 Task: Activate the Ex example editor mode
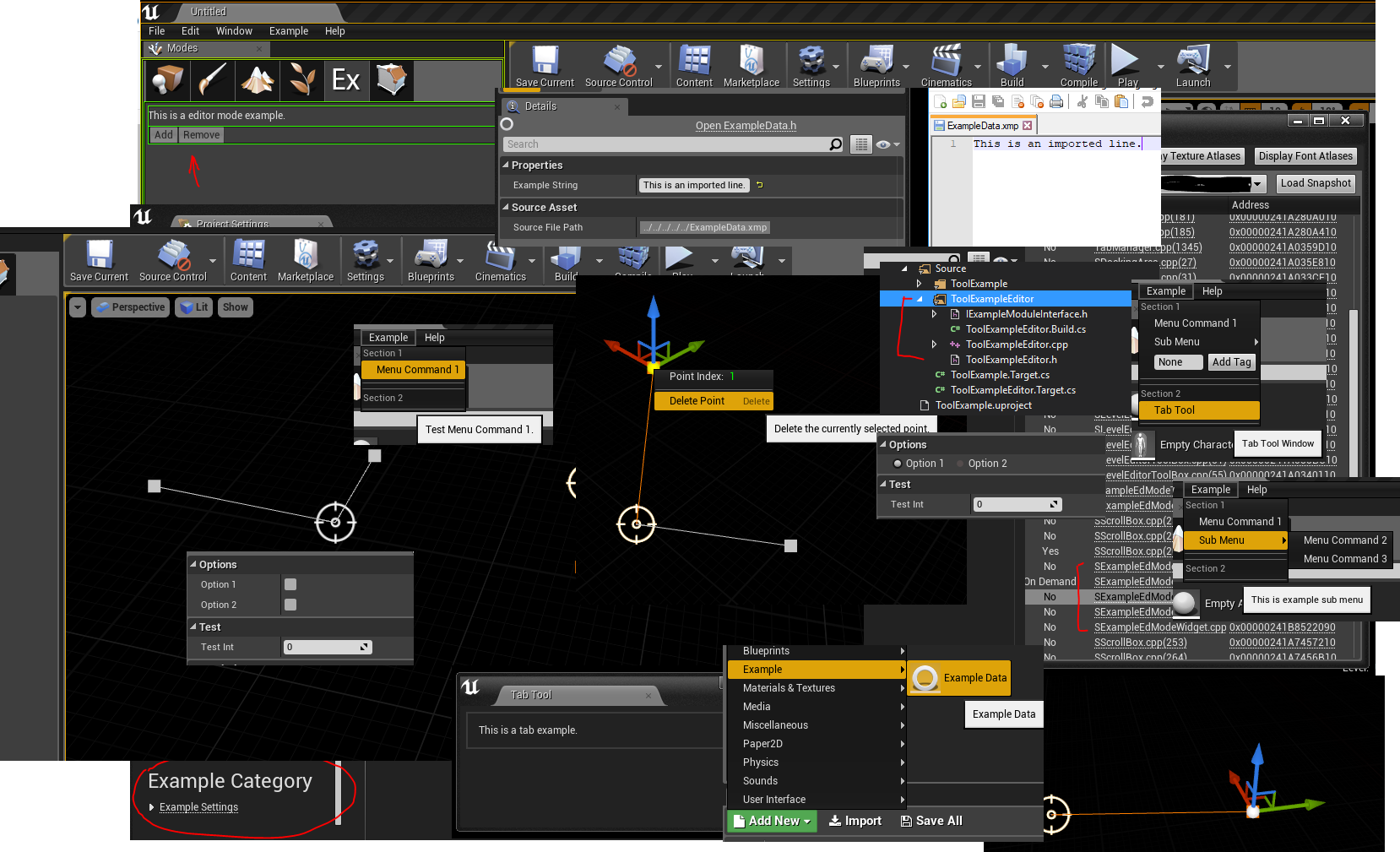pos(346,80)
